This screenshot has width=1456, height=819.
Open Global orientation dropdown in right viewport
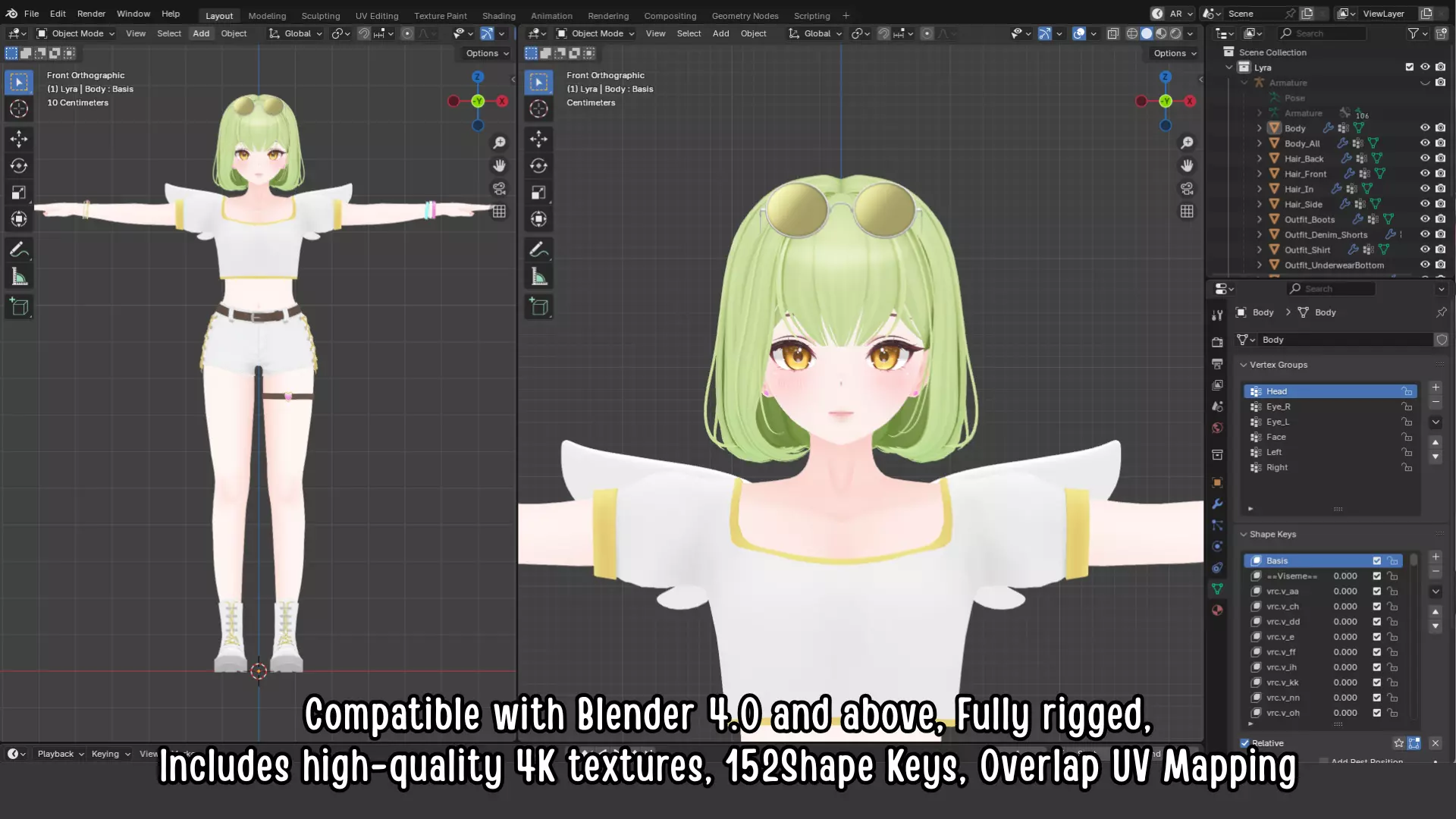(x=816, y=33)
